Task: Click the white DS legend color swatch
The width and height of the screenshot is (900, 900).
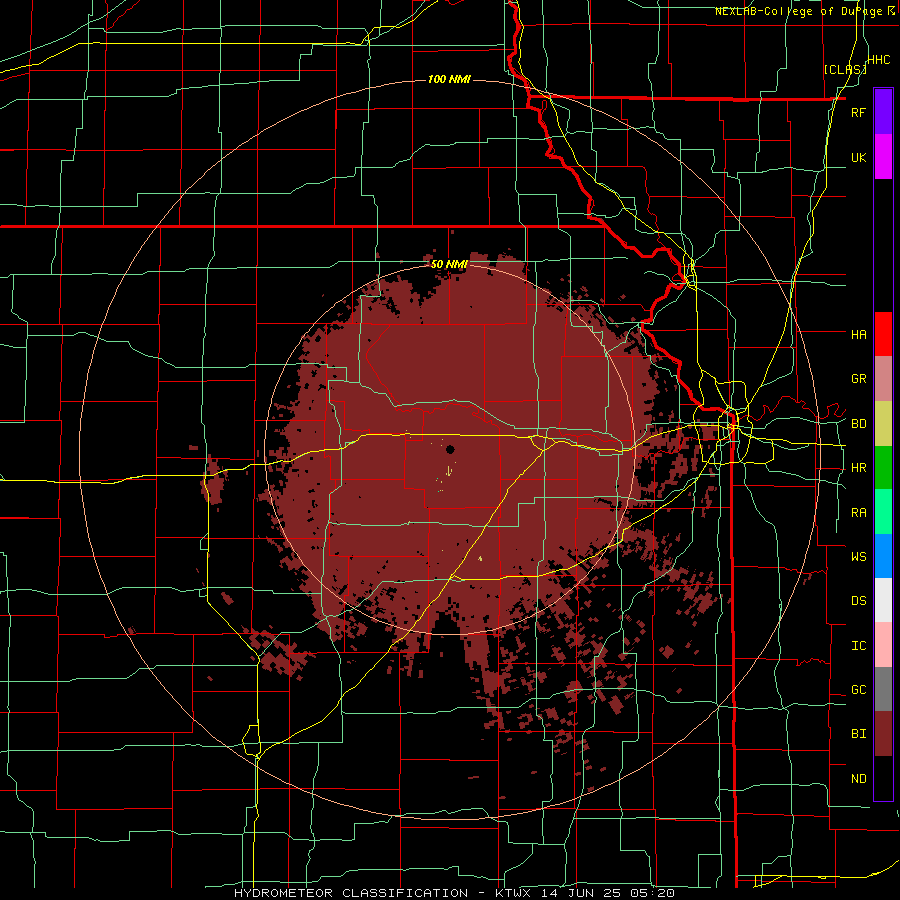Action: point(883,600)
